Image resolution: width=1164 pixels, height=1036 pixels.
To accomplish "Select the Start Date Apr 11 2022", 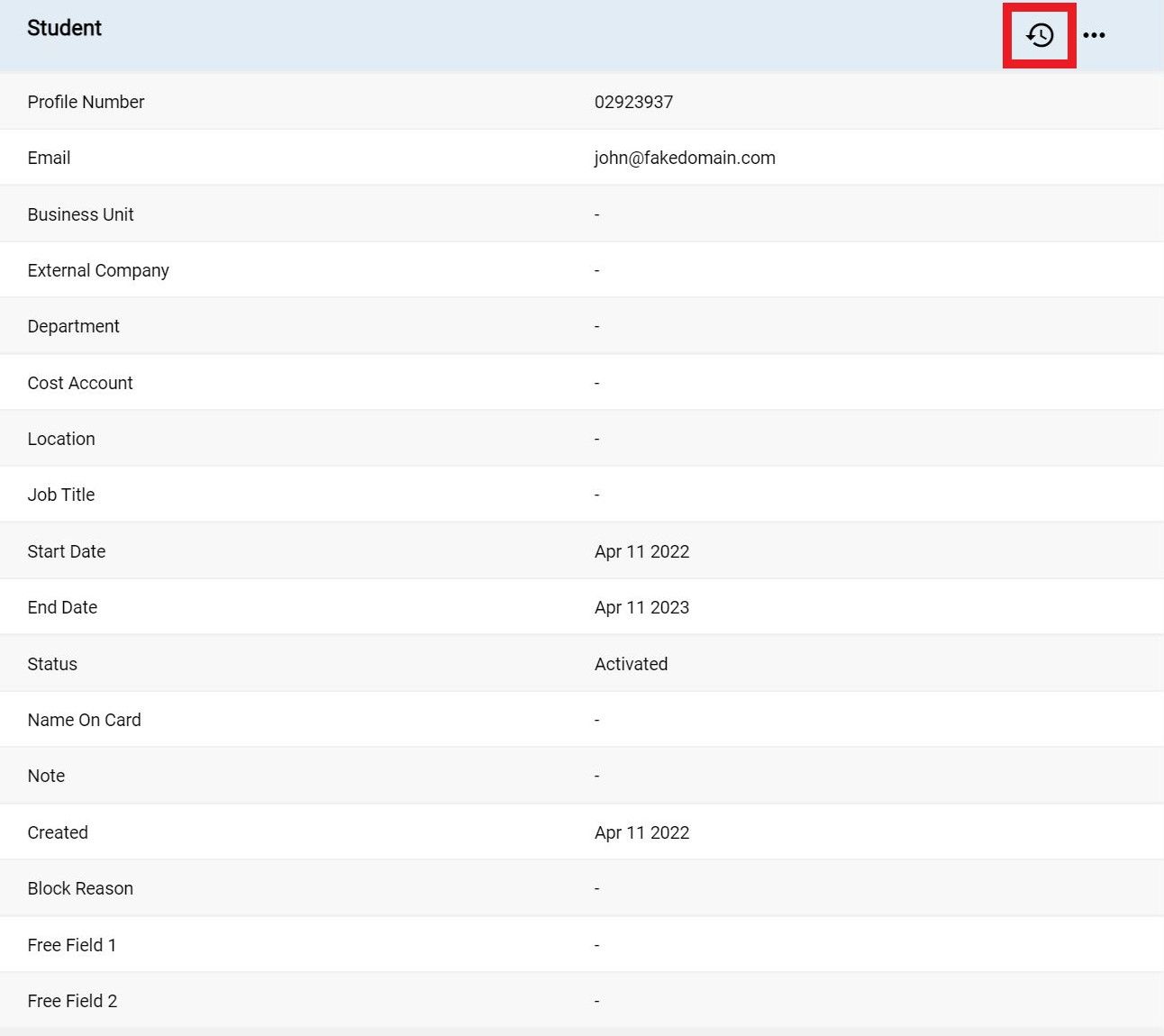I will [641, 551].
